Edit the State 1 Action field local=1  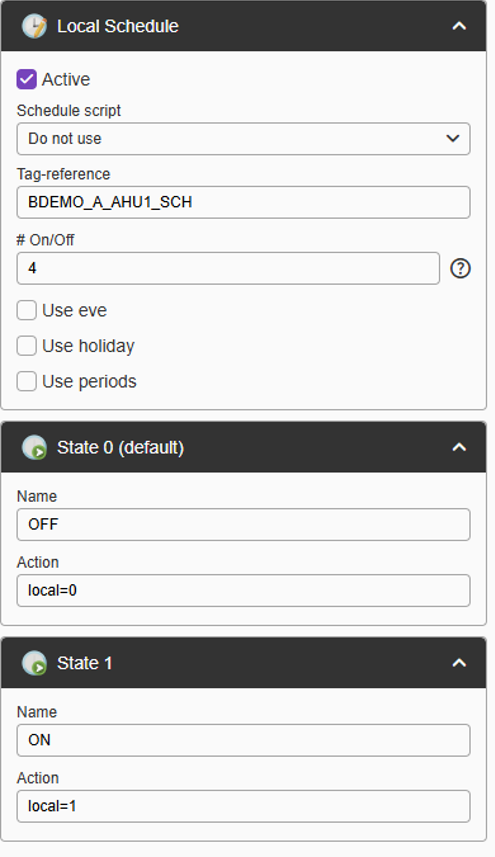[243, 806]
